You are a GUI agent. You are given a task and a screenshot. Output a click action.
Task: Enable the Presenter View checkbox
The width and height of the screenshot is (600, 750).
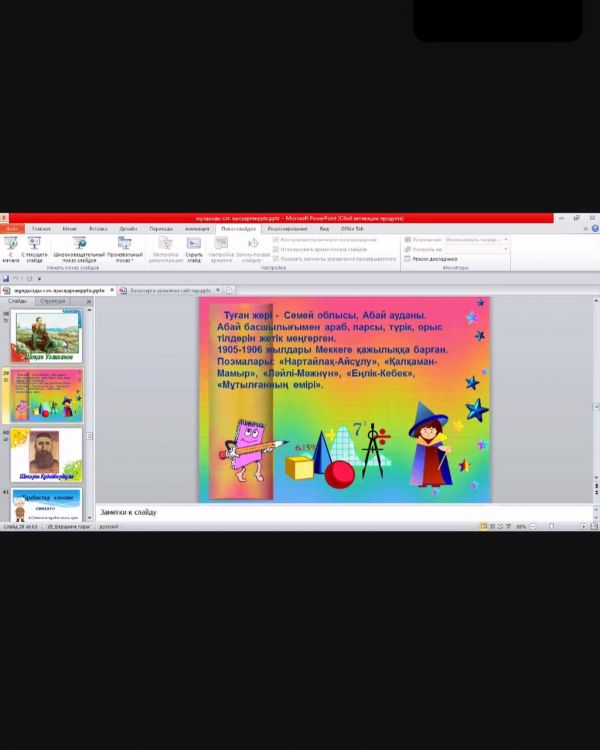click(x=408, y=258)
